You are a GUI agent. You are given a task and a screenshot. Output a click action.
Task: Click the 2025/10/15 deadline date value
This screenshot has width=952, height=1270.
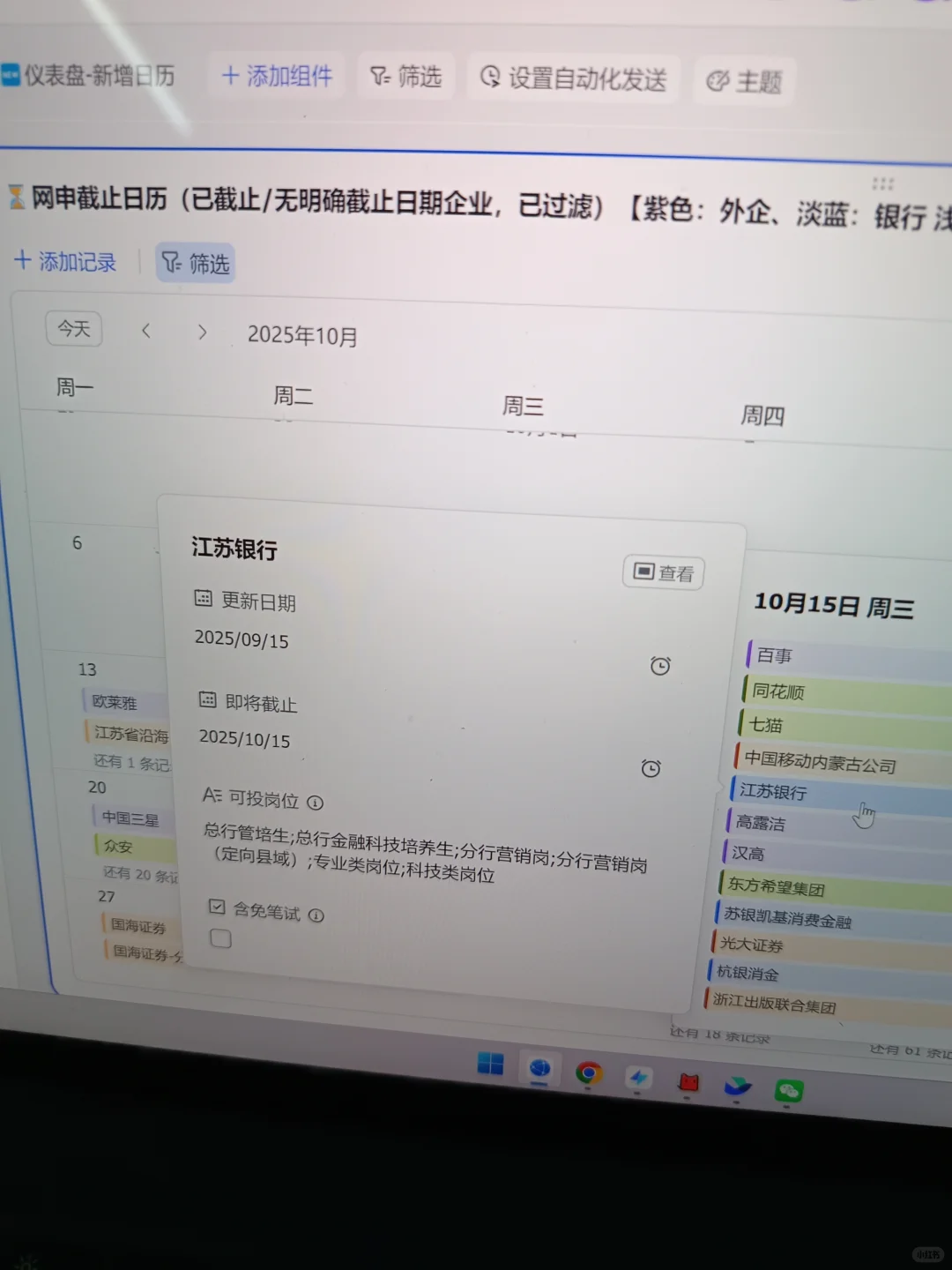point(244,738)
